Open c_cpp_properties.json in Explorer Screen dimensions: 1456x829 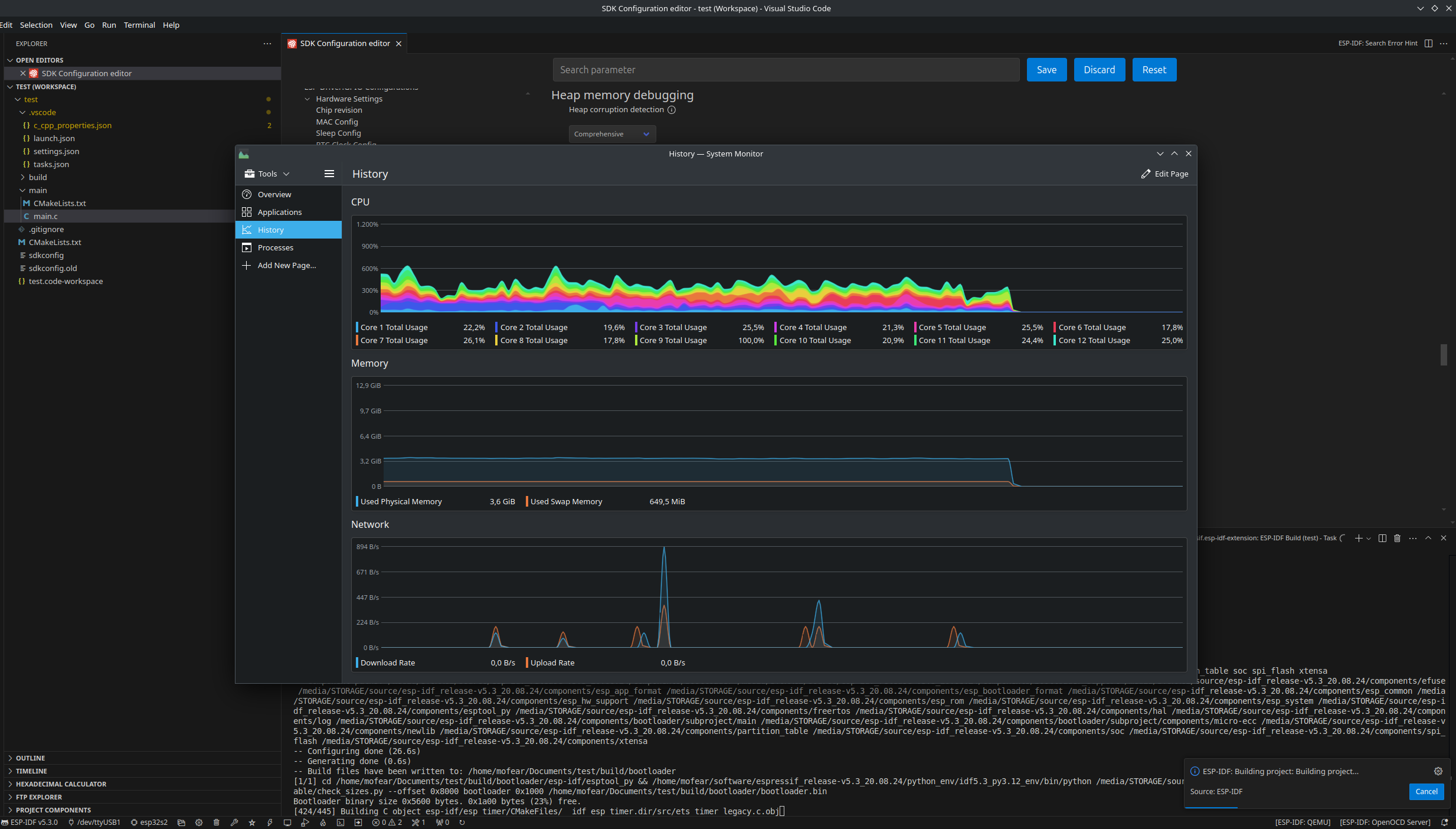pos(72,125)
